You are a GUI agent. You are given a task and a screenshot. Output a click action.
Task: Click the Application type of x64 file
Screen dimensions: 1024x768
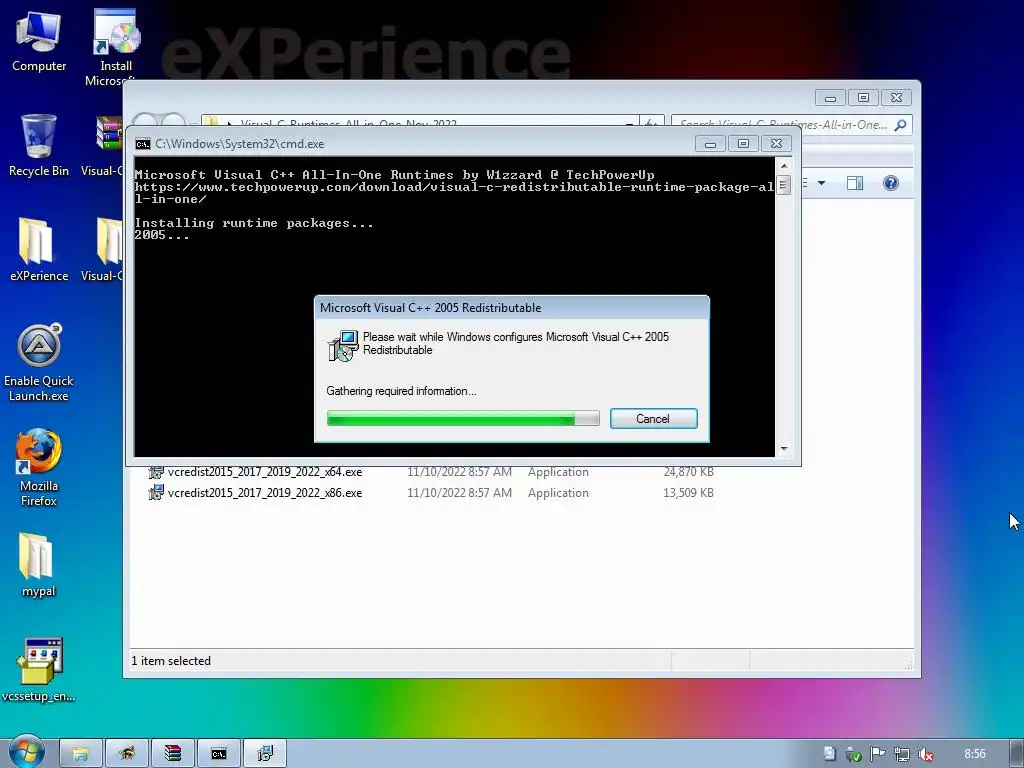click(x=558, y=472)
